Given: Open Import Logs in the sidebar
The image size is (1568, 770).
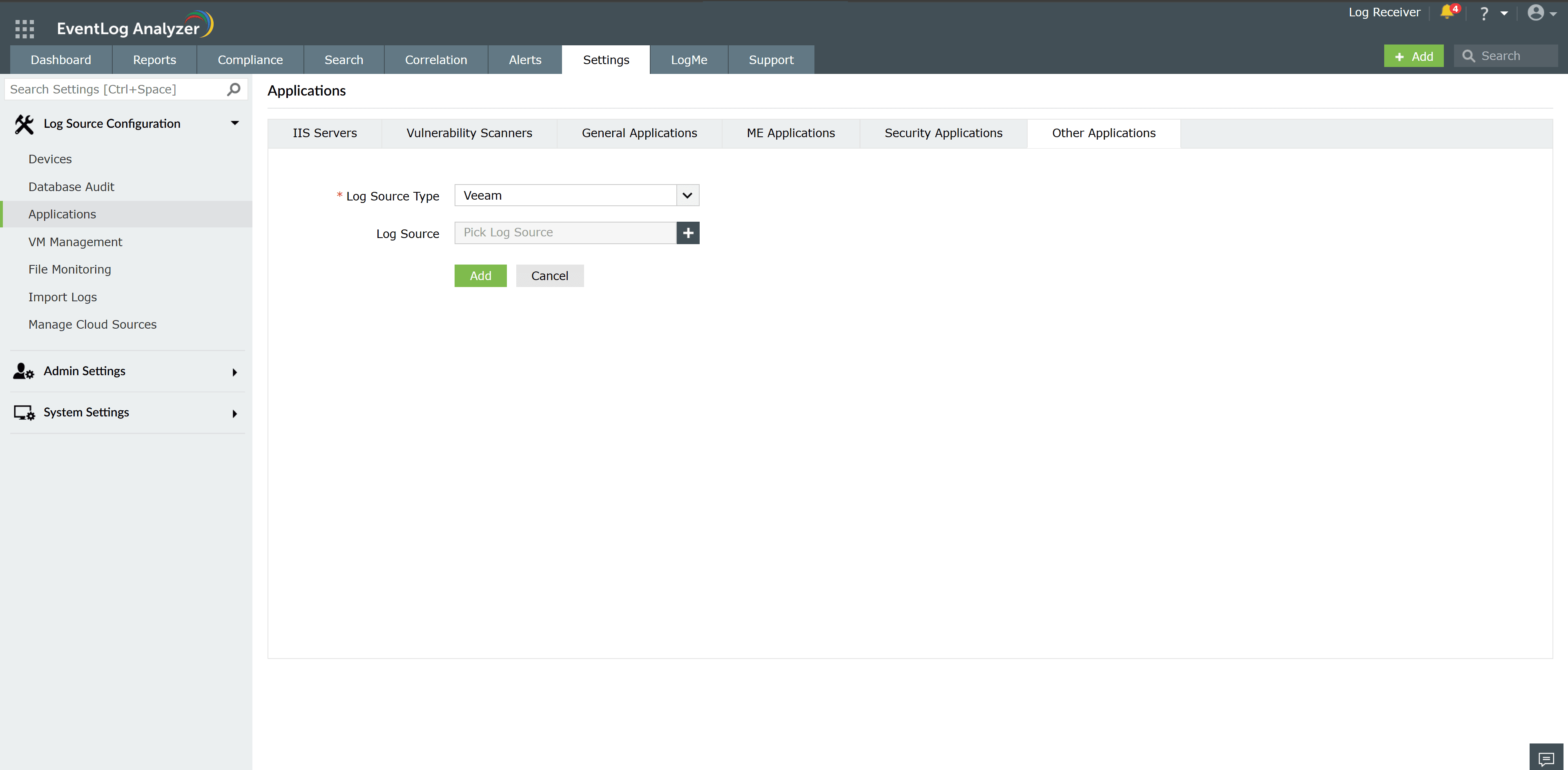Looking at the screenshot, I should pos(63,297).
